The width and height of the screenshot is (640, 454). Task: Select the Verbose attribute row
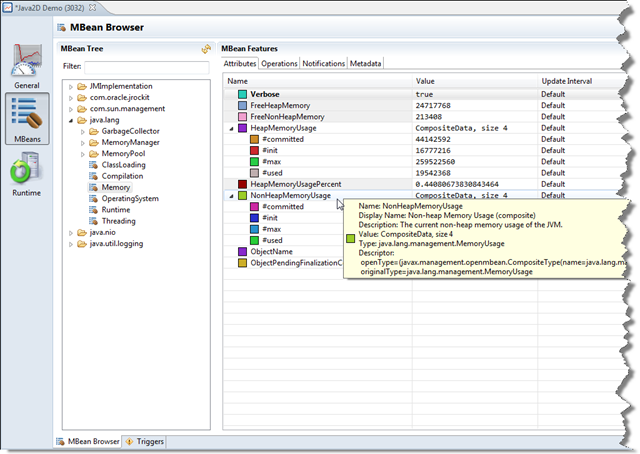424,94
